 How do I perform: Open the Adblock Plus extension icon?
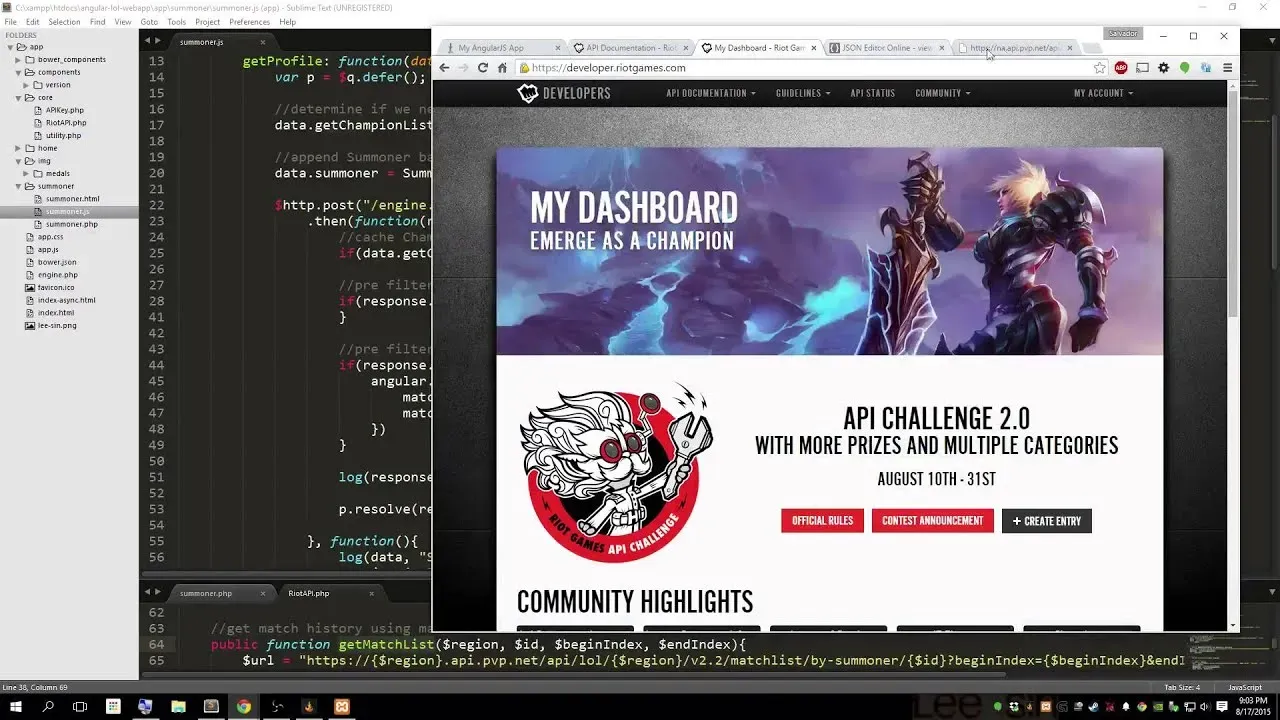[1121, 68]
